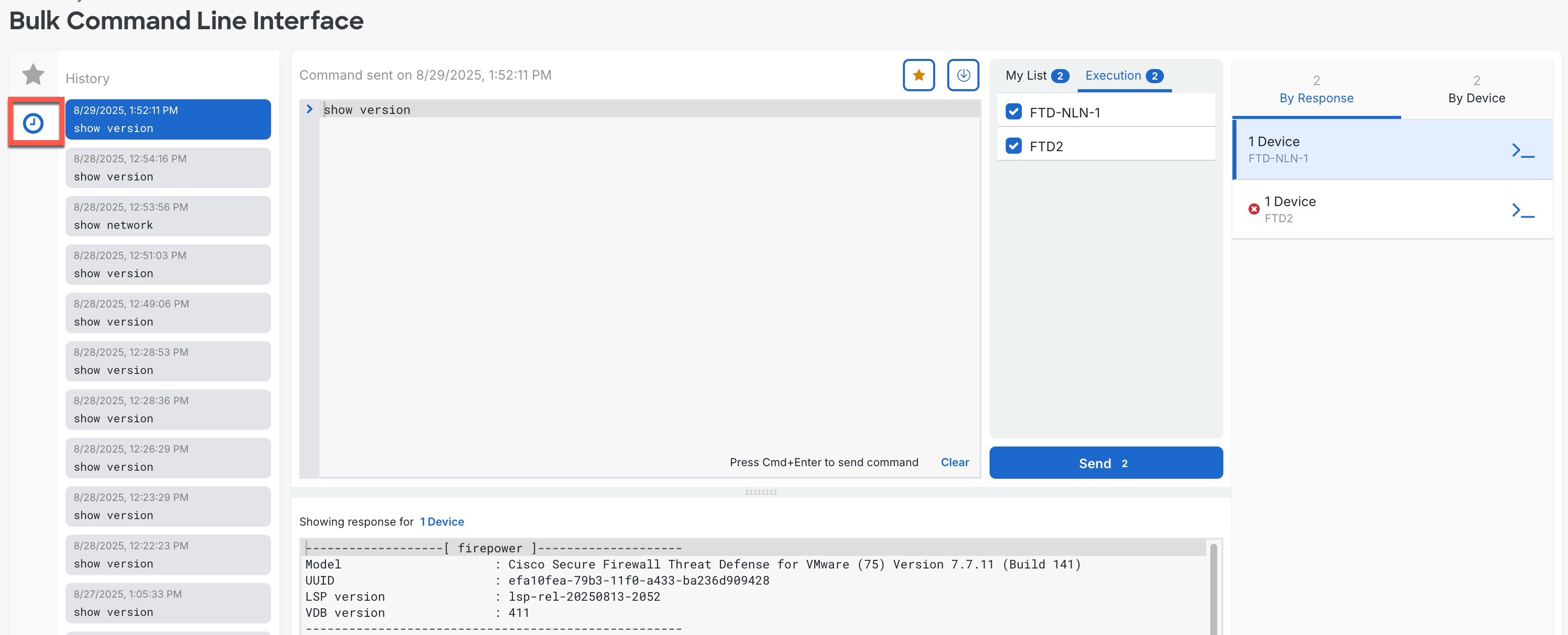
Task: Uncheck the FTD2 device checkbox
Action: coord(1013,146)
